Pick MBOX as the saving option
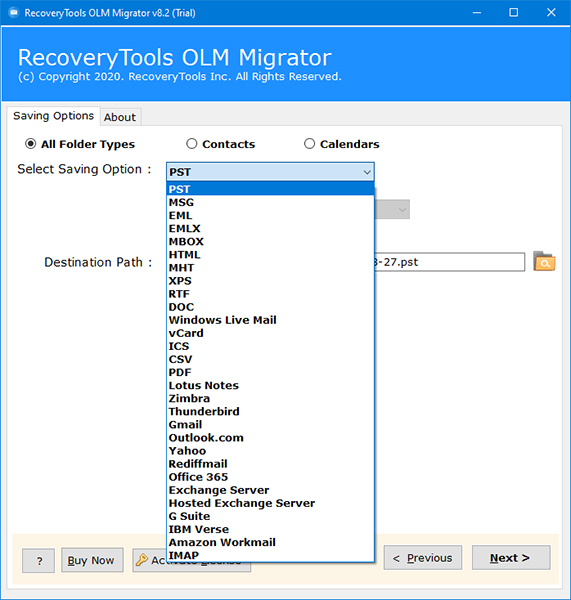The height and width of the screenshot is (600, 571). point(270,241)
